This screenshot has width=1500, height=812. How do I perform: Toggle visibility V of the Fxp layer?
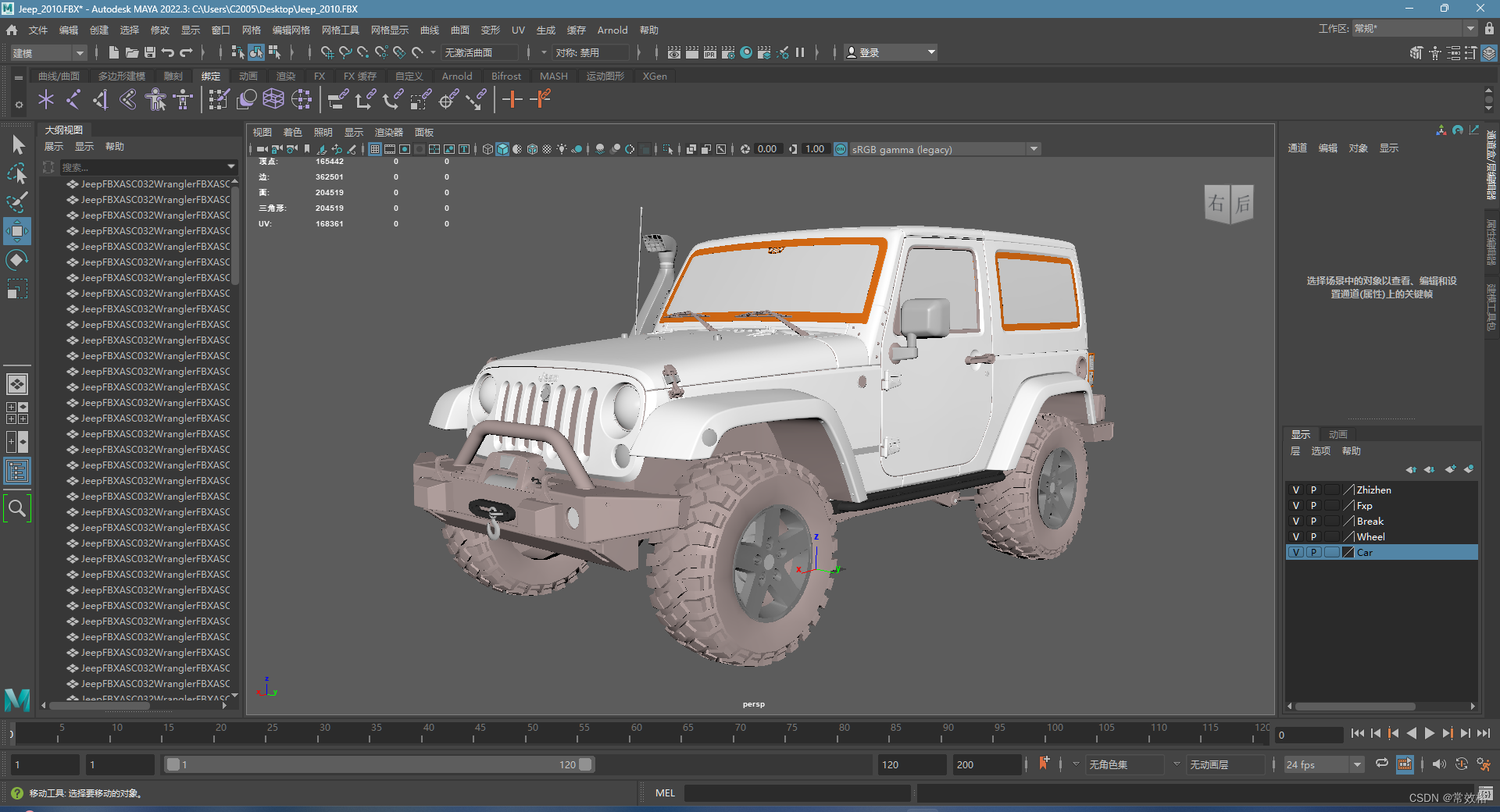click(1295, 506)
